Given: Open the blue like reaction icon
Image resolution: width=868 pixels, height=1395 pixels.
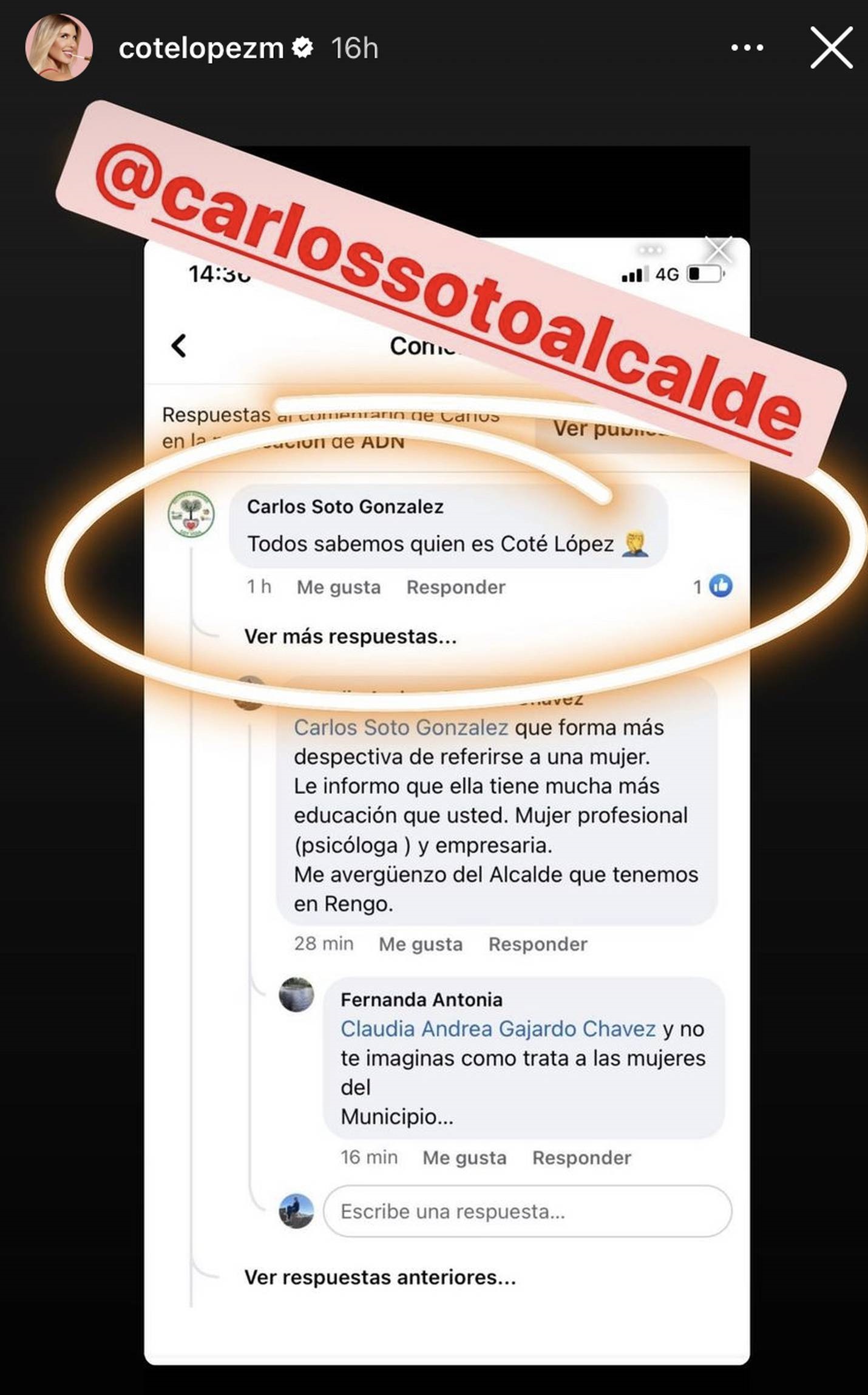Looking at the screenshot, I should [721, 586].
